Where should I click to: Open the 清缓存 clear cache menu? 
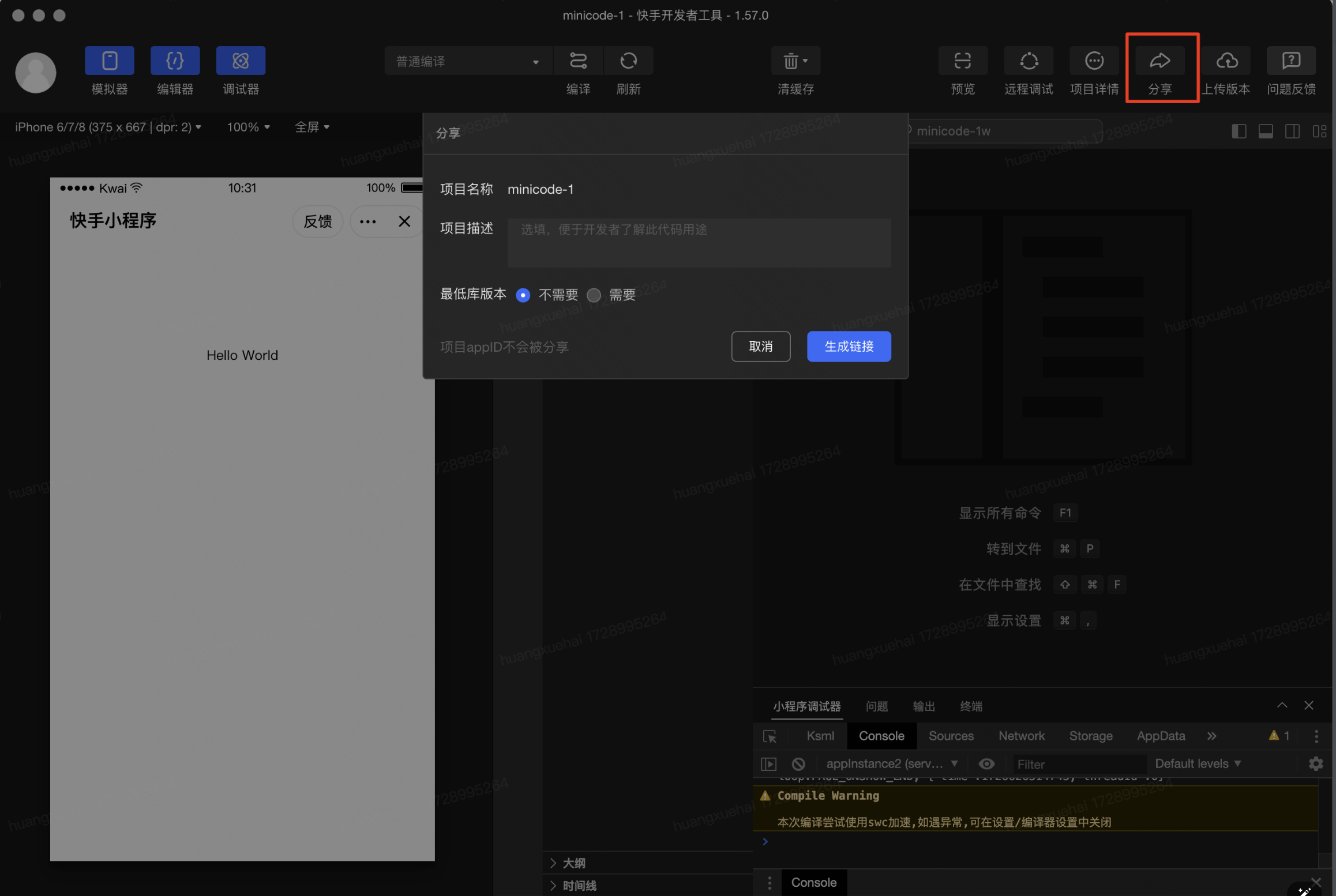click(795, 61)
